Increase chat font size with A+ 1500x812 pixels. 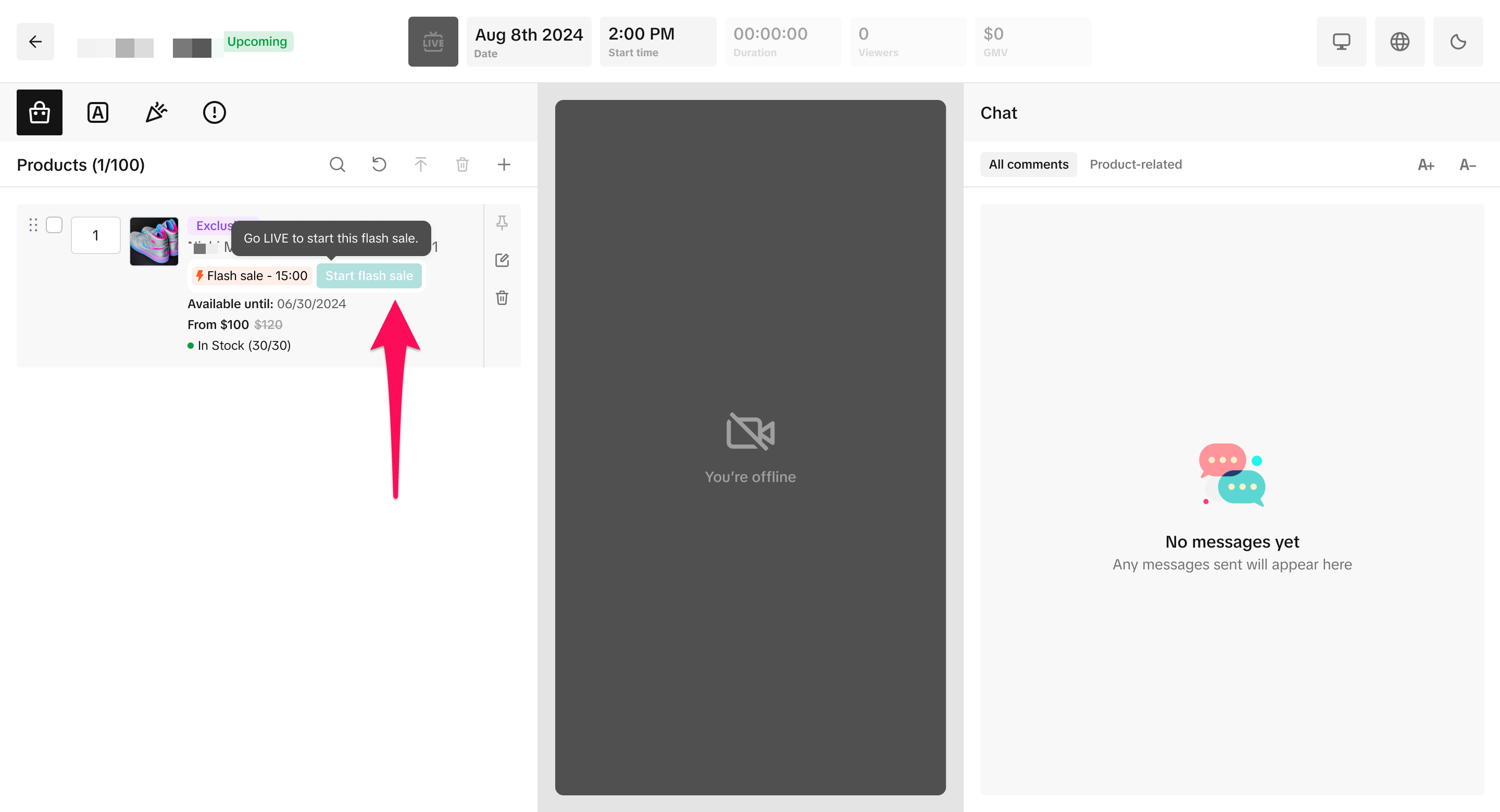[x=1426, y=164]
